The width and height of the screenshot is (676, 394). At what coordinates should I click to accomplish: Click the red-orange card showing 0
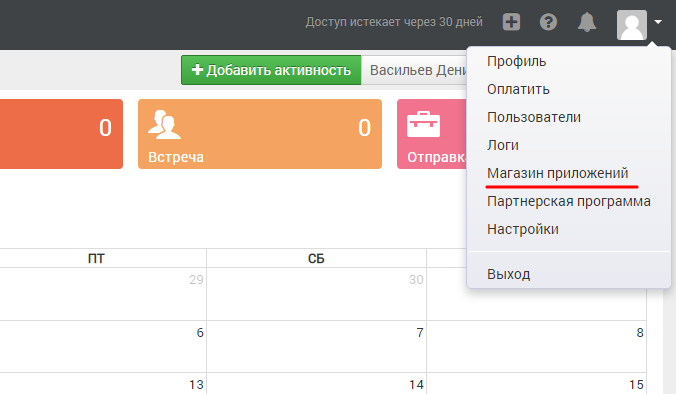point(61,134)
